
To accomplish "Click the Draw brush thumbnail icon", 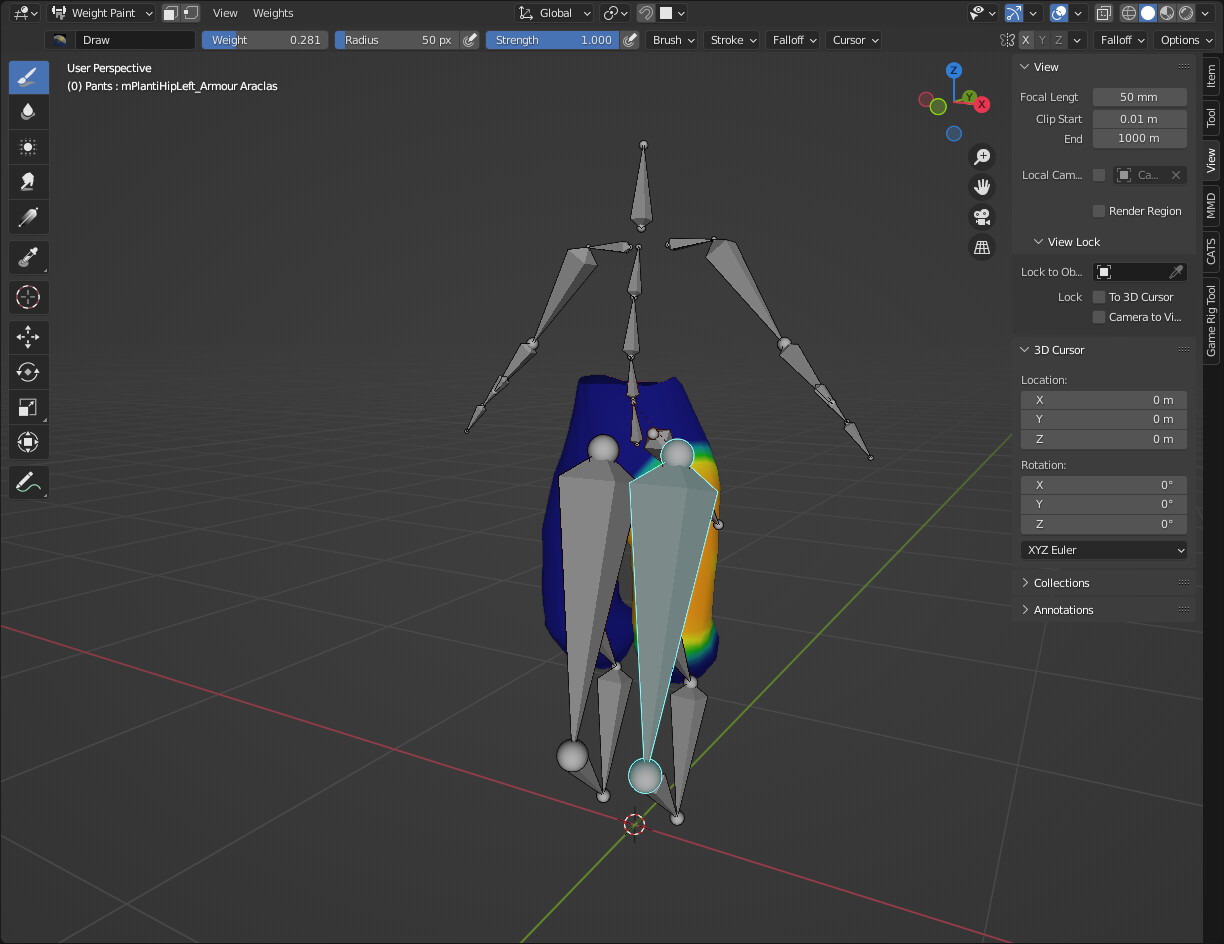I will coord(61,40).
